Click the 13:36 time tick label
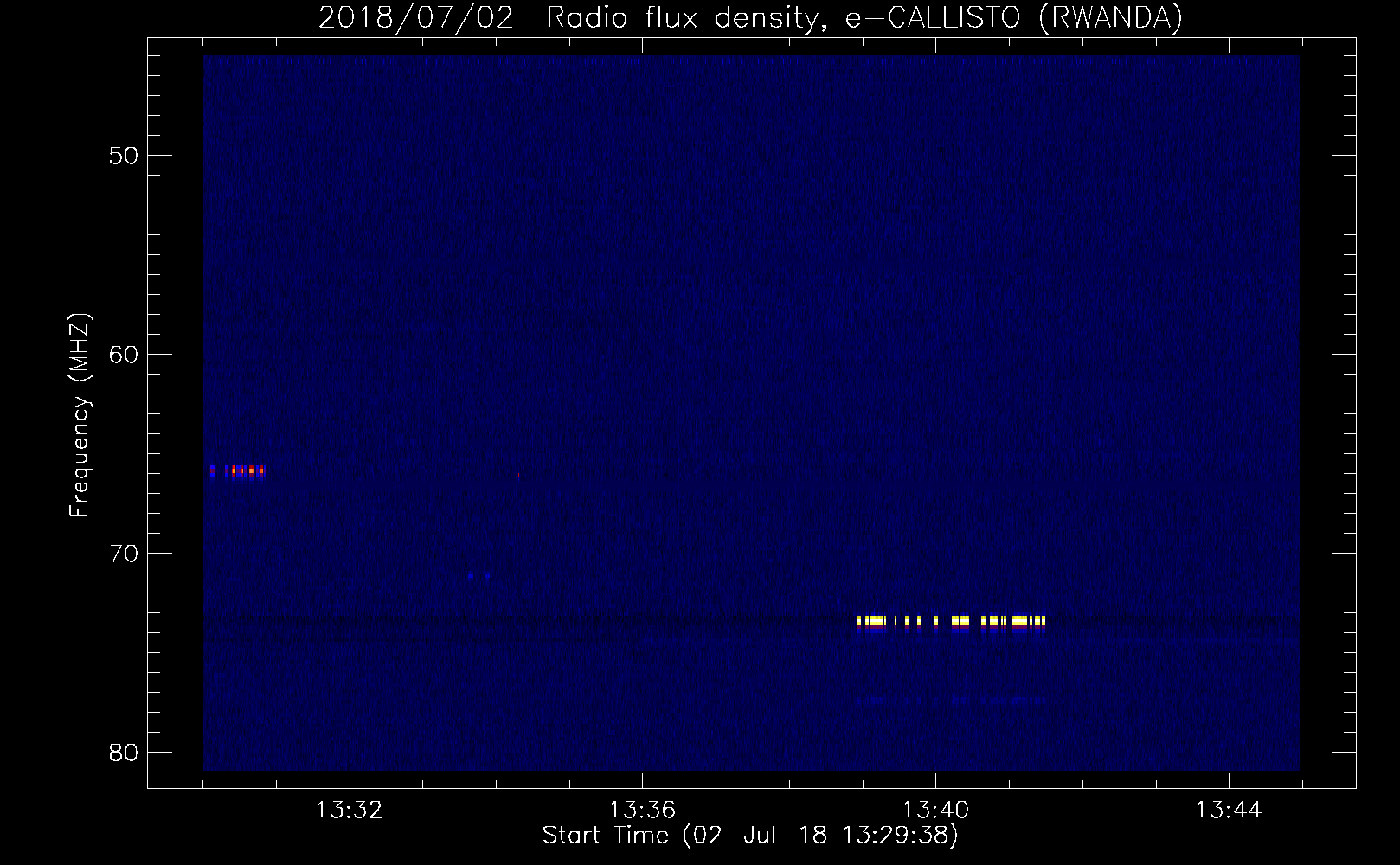 click(643, 811)
